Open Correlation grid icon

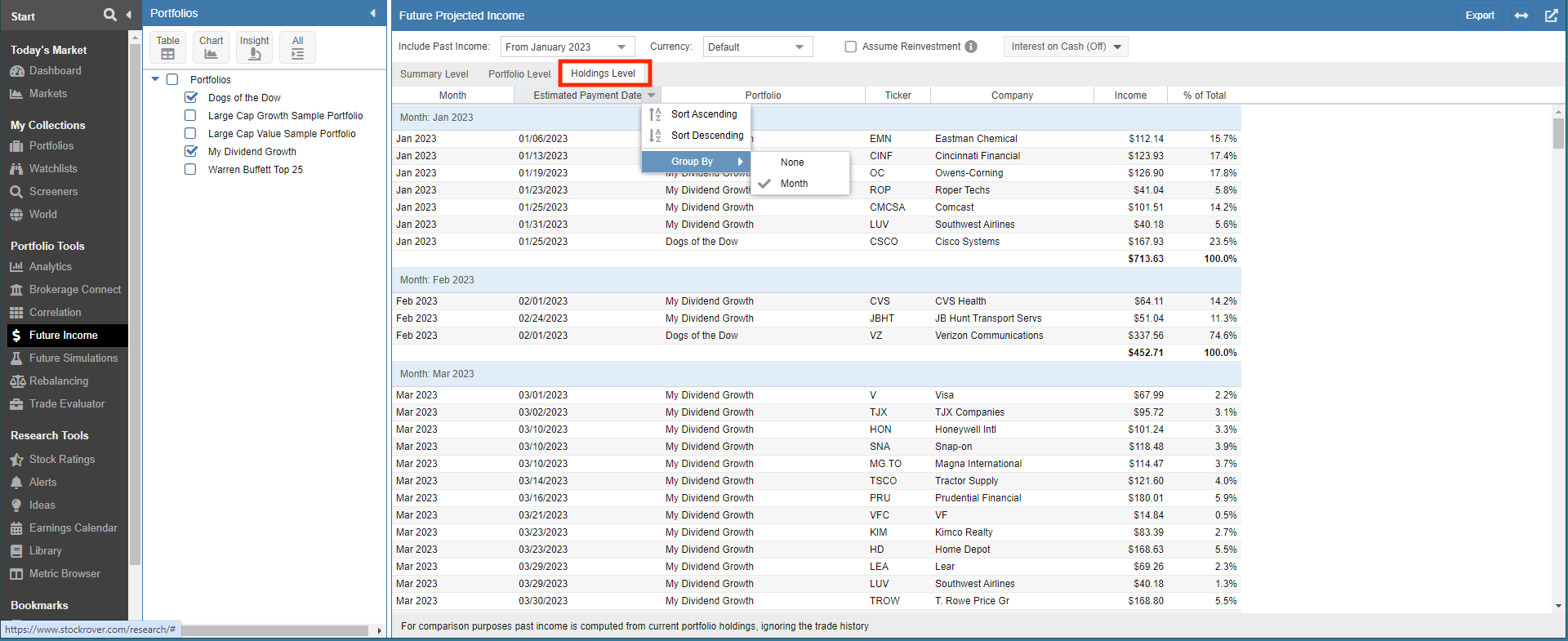(16, 313)
